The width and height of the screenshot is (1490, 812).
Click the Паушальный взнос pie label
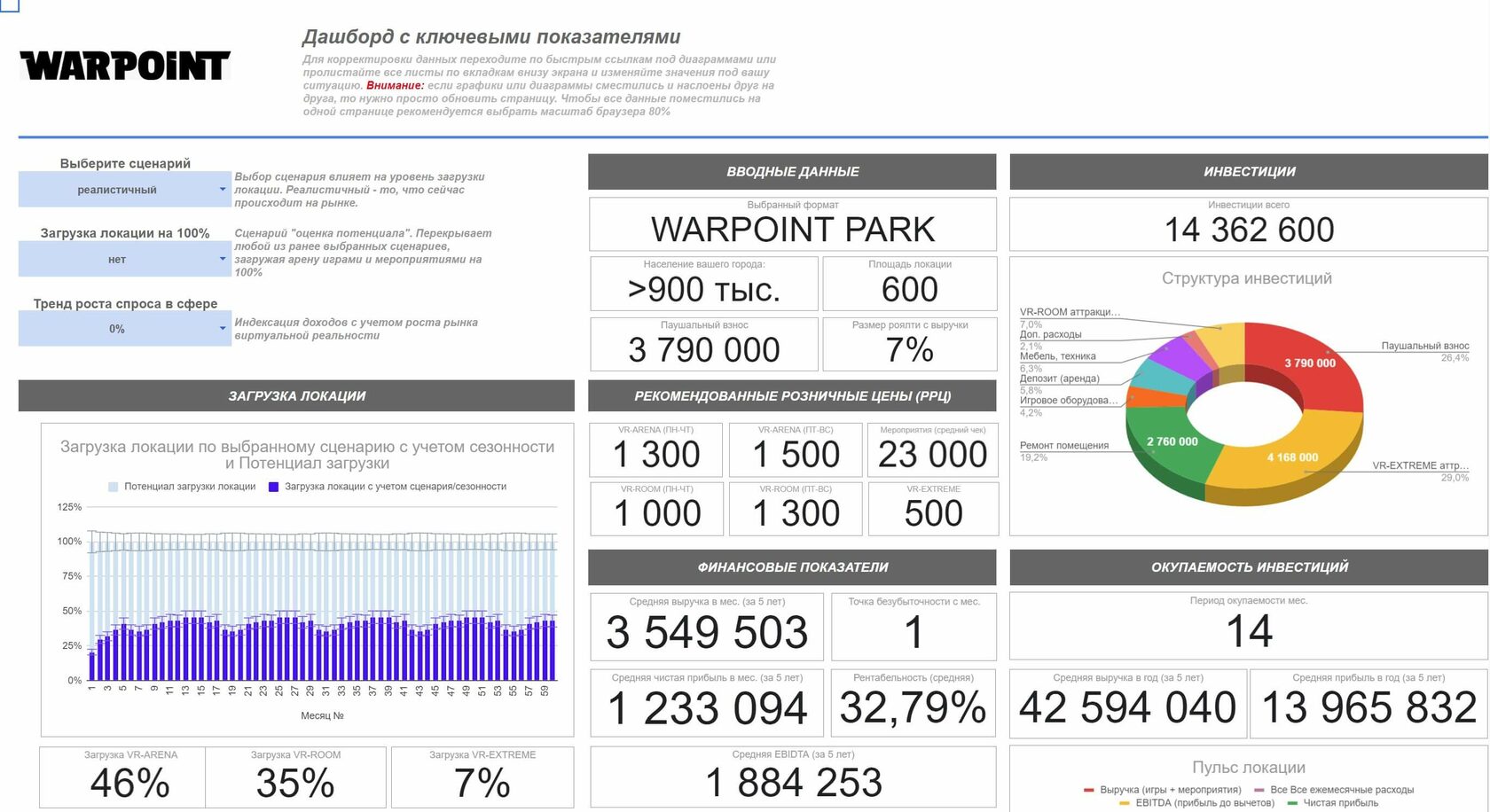click(1424, 346)
